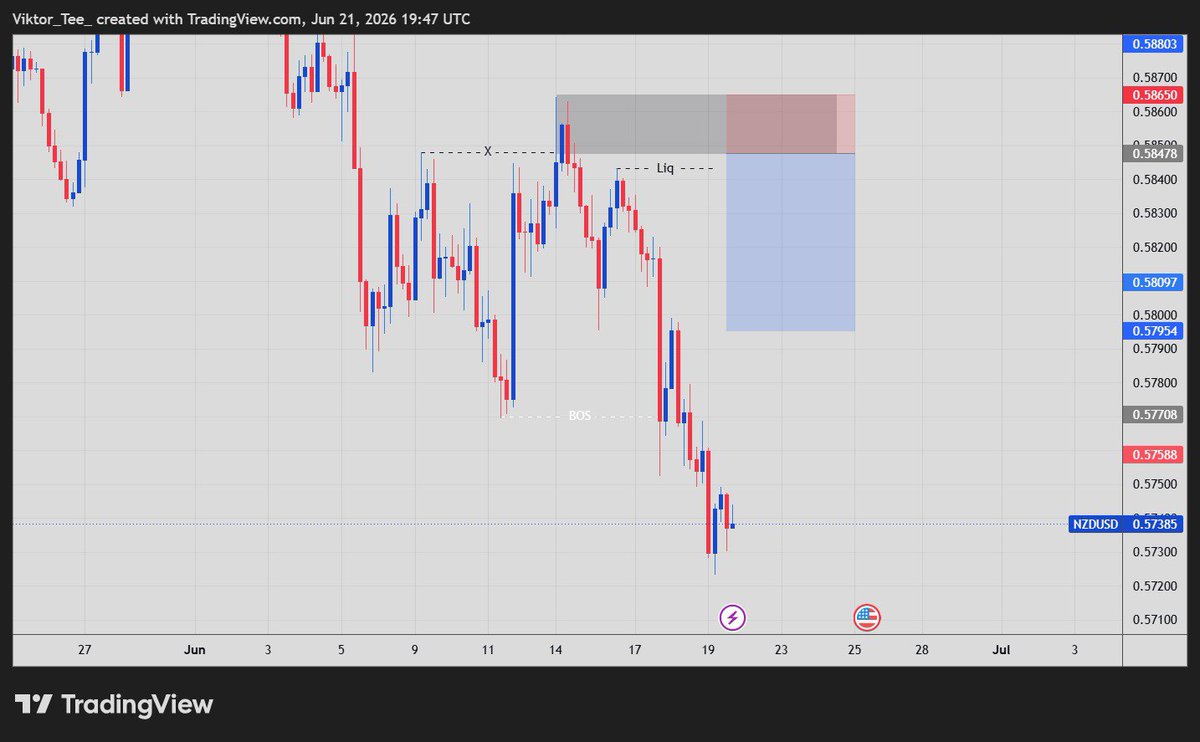Click date 28 on the time axis
This screenshot has width=1200, height=742.
pyautogui.click(x=922, y=650)
